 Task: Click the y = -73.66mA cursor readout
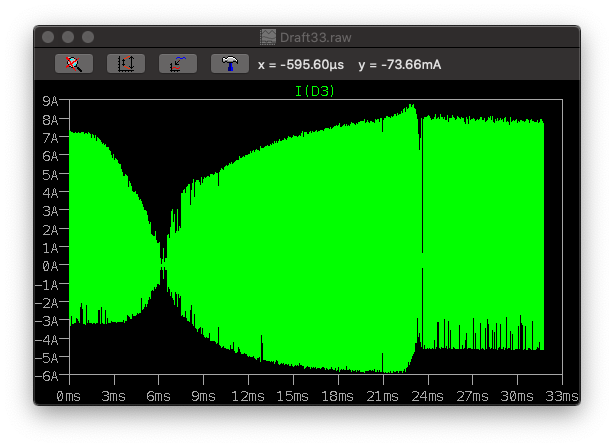[400, 65]
